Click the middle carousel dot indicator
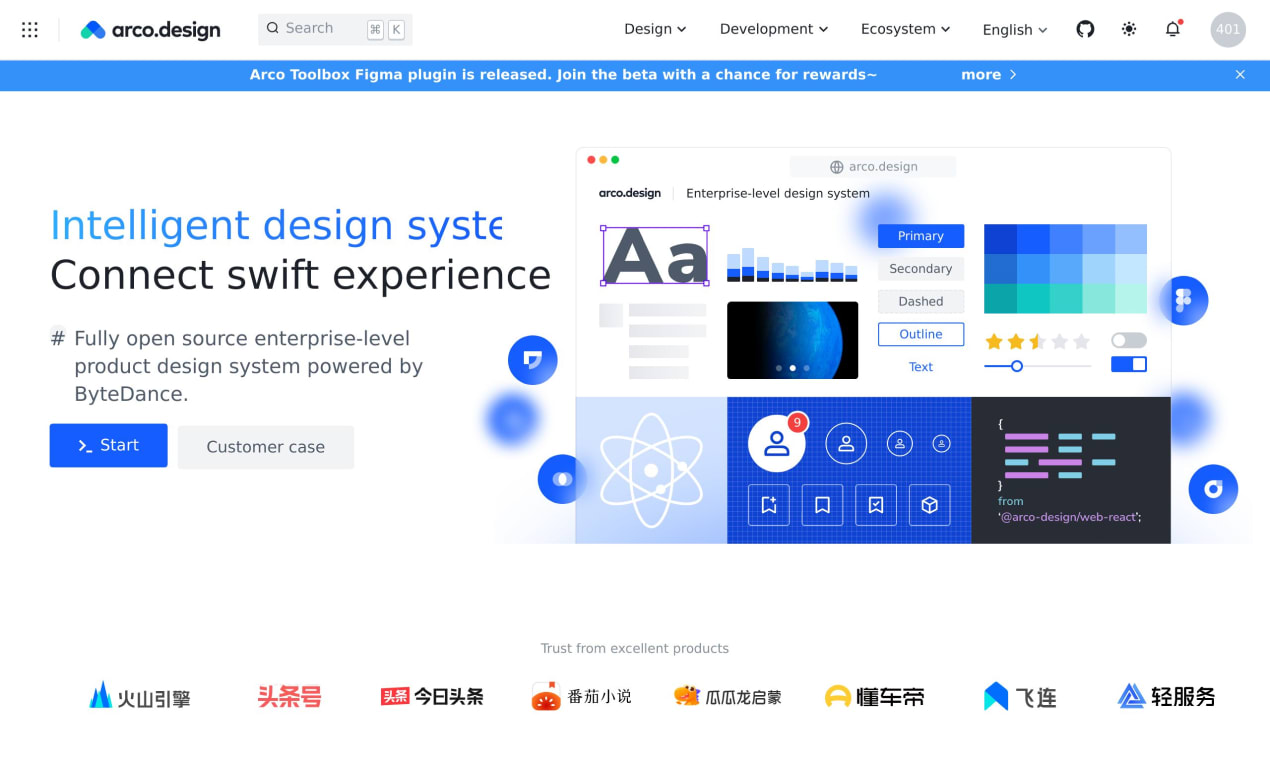The width and height of the screenshot is (1270, 760). (793, 368)
